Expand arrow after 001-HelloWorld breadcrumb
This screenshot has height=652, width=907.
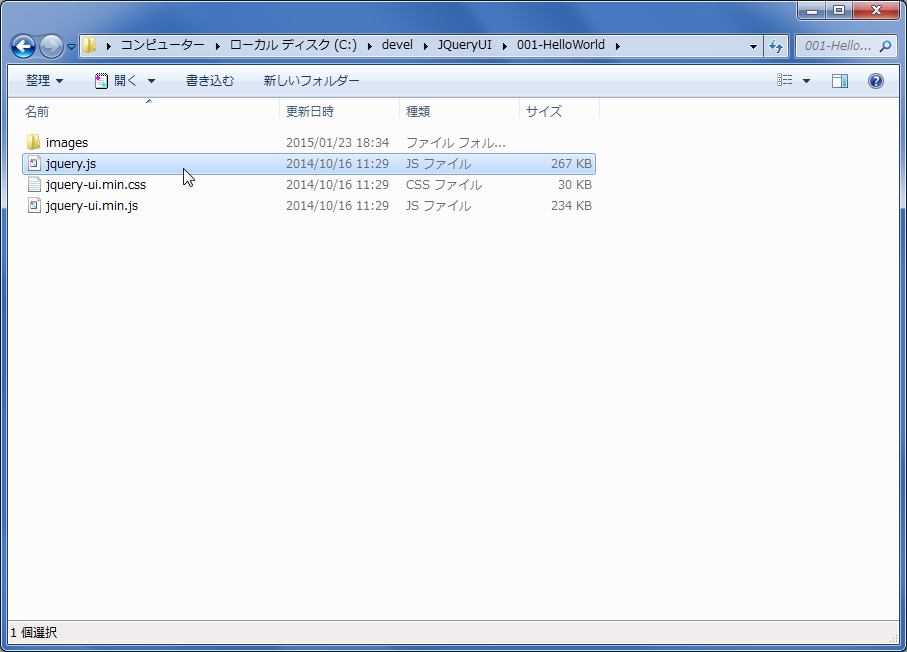pyautogui.click(x=617, y=46)
